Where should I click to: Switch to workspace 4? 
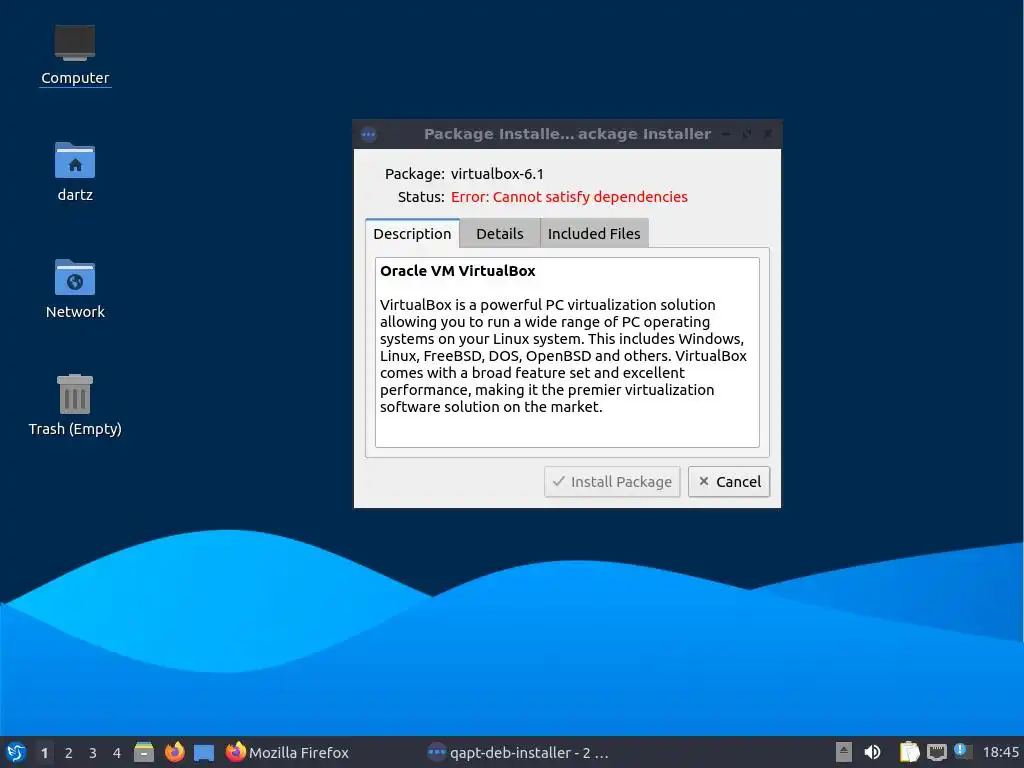click(x=117, y=753)
